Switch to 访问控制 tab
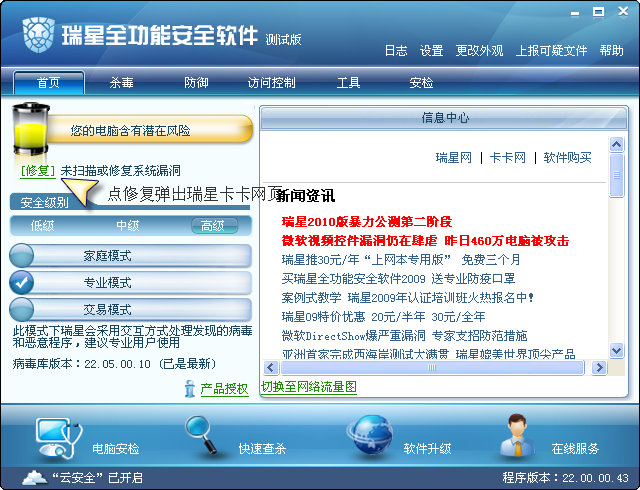This screenshot has height=490, width=640. (271, 83)
